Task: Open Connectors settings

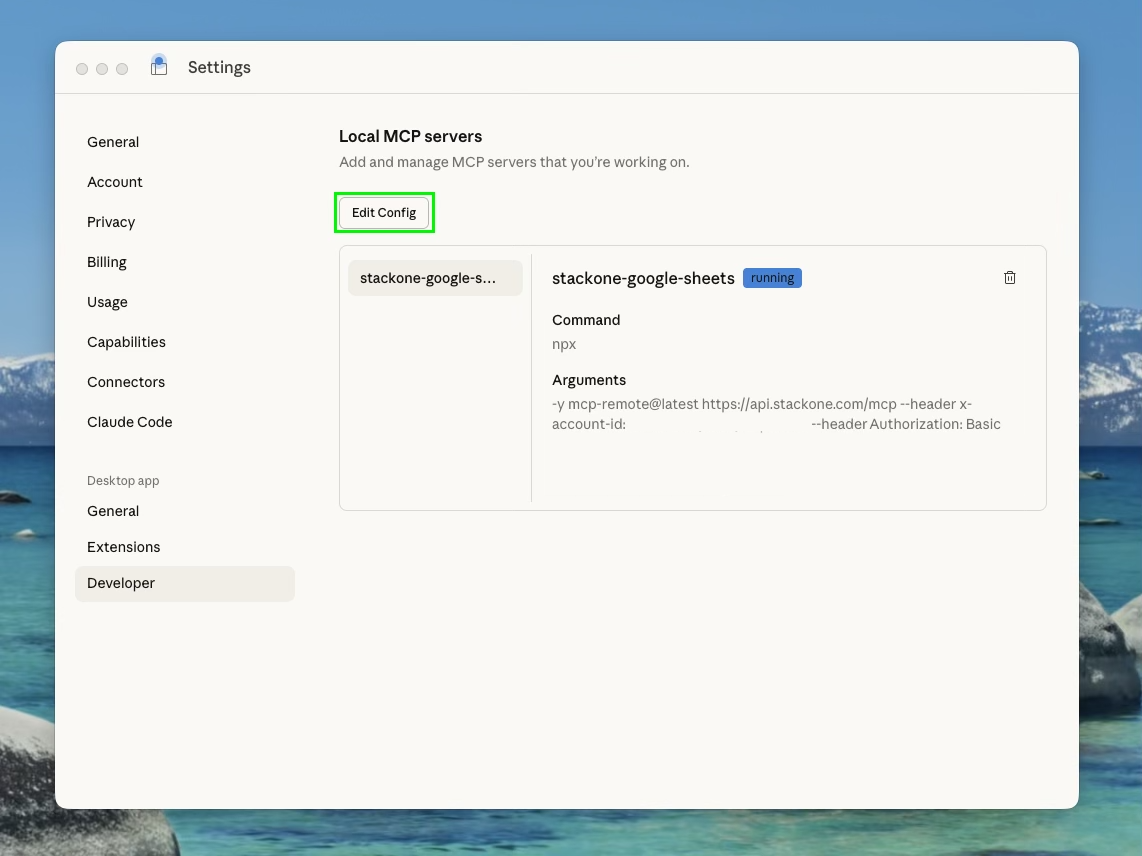Action: coord(126,381)
